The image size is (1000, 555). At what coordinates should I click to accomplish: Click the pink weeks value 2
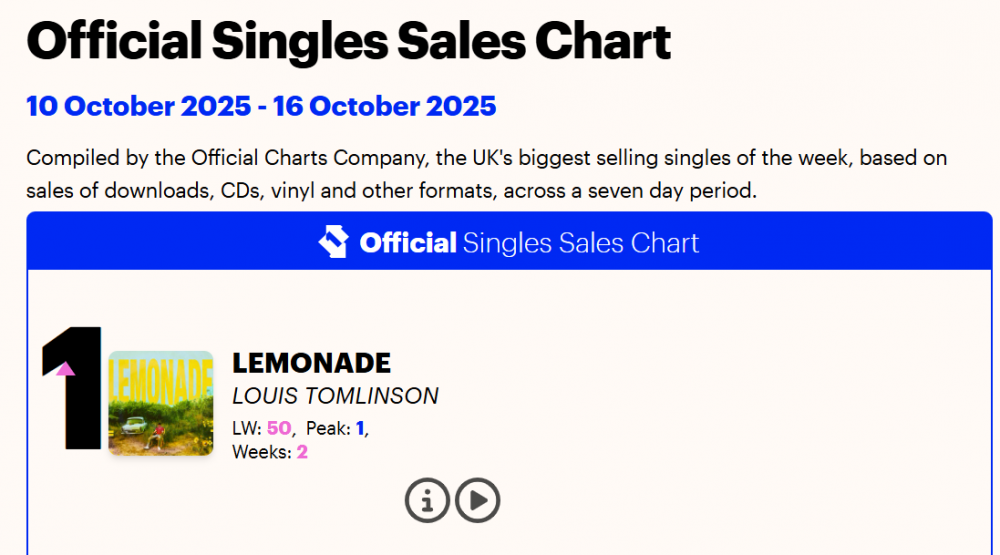point(302,452)
